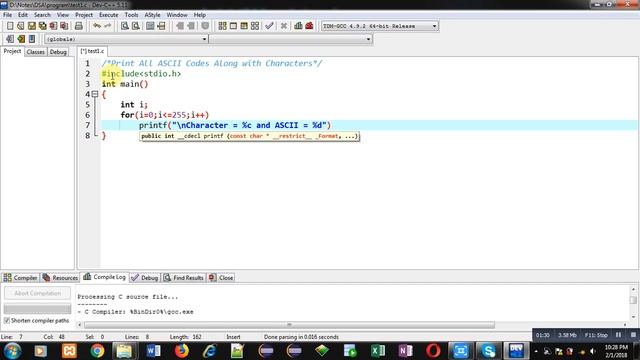The image size is (640, 360).
Task: Open the Search menu
Action: click(42, 15)
